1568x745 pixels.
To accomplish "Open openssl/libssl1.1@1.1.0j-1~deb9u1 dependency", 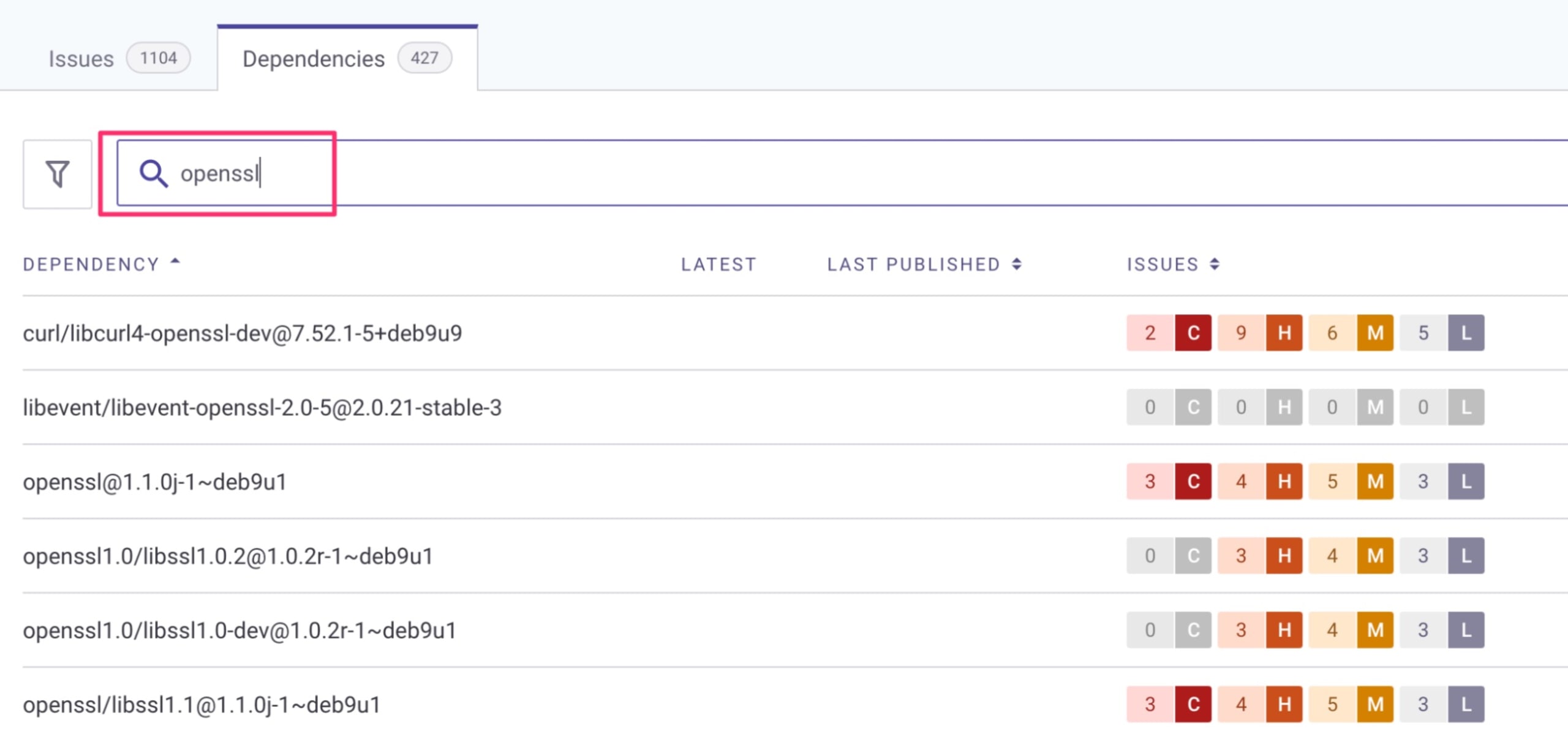I will tap(202, 705).
